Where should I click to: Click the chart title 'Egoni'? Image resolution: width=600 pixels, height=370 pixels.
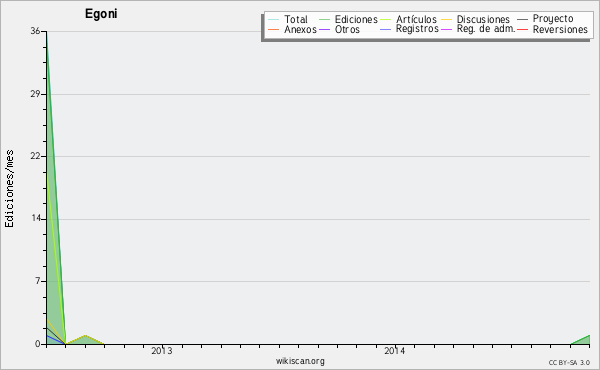point(101,14)
